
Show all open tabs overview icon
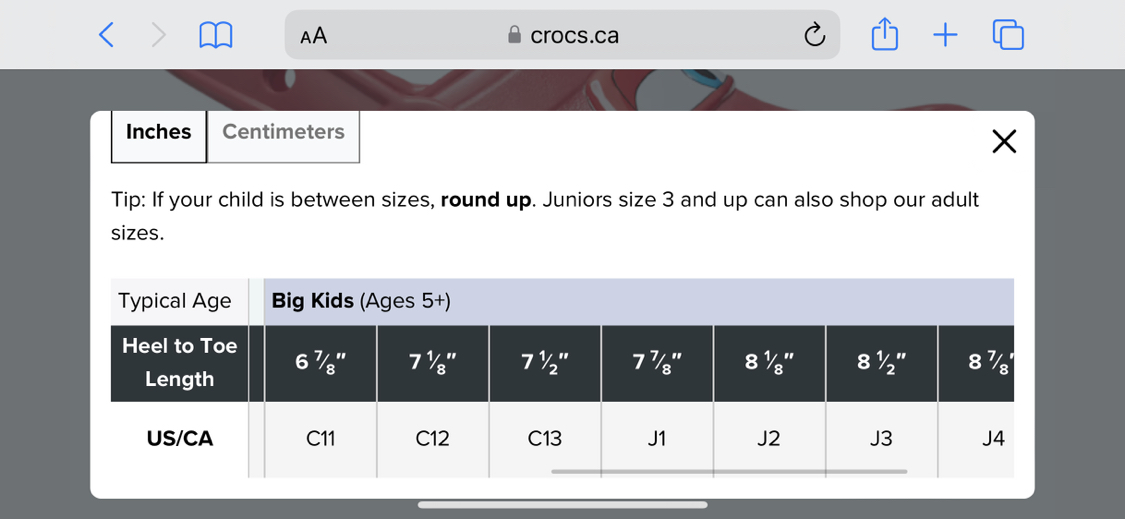point(1008,36)
